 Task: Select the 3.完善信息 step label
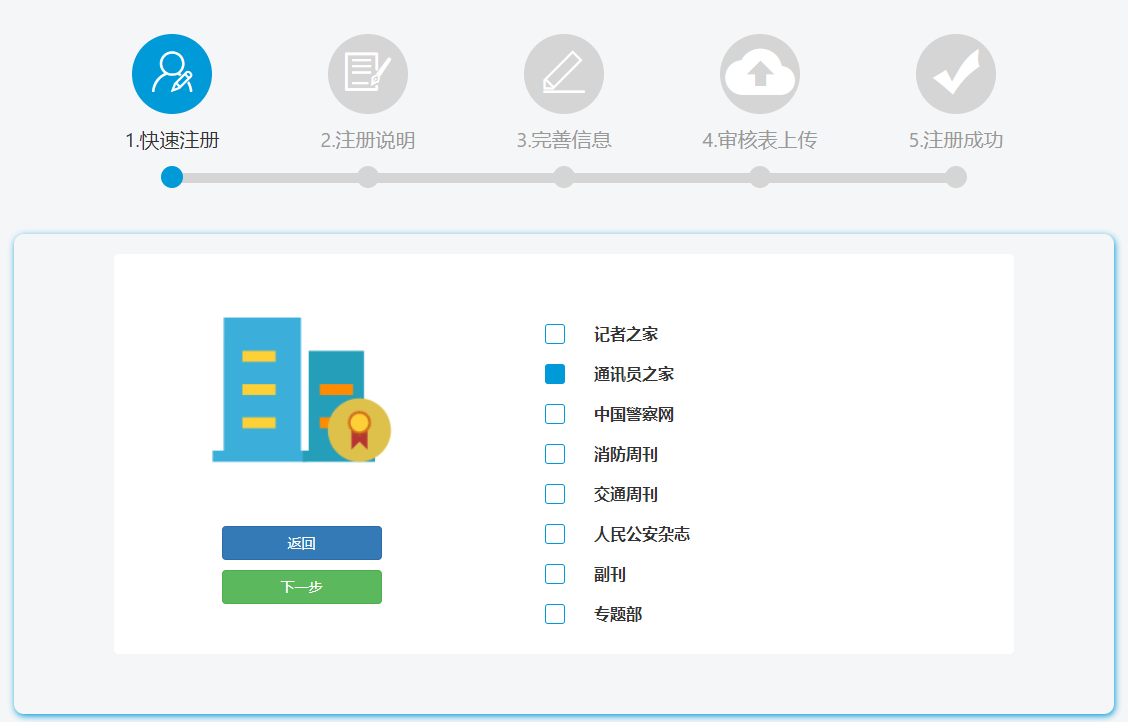point(564,140)
